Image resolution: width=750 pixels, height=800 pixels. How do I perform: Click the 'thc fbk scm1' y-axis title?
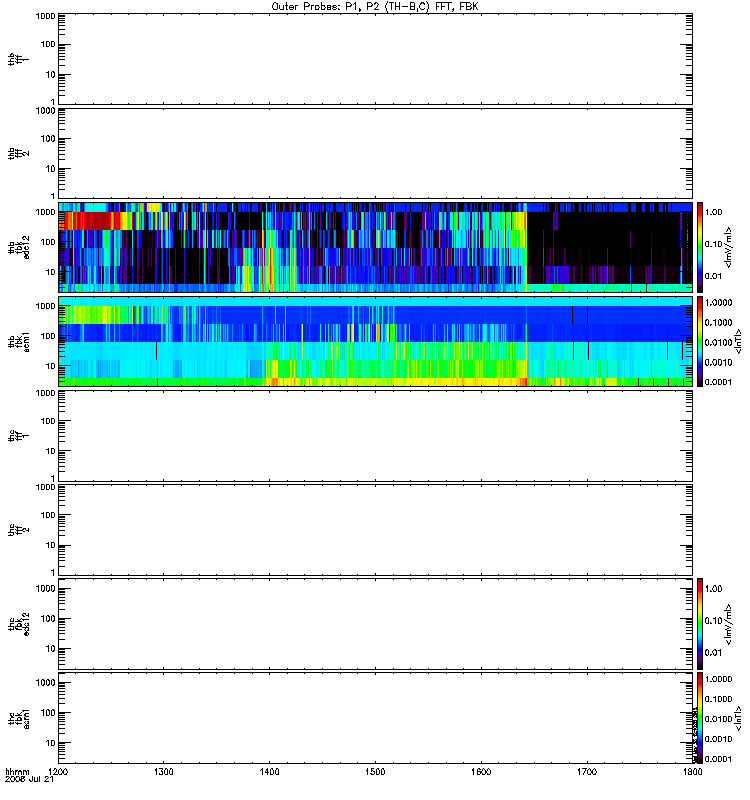19,718
